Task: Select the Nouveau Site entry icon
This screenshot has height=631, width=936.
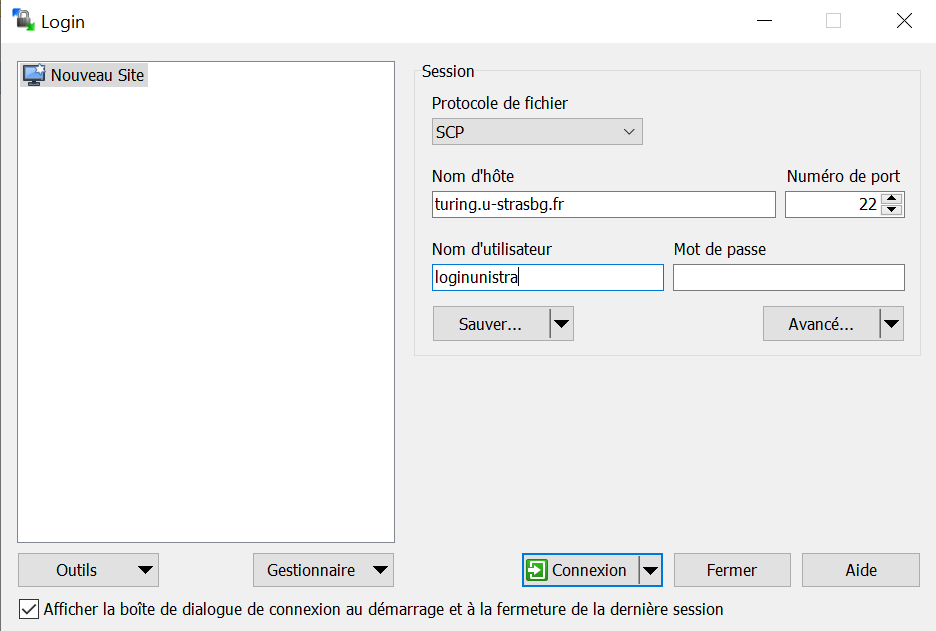Action: coord(34,75)
